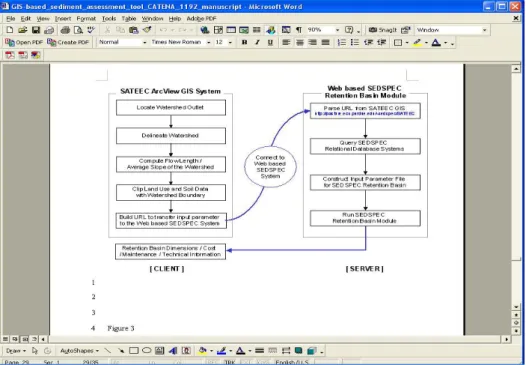This screenshot has height=365, width=526.
Task: Select the Line drawing tool
Action: click(x=108, y=351)
